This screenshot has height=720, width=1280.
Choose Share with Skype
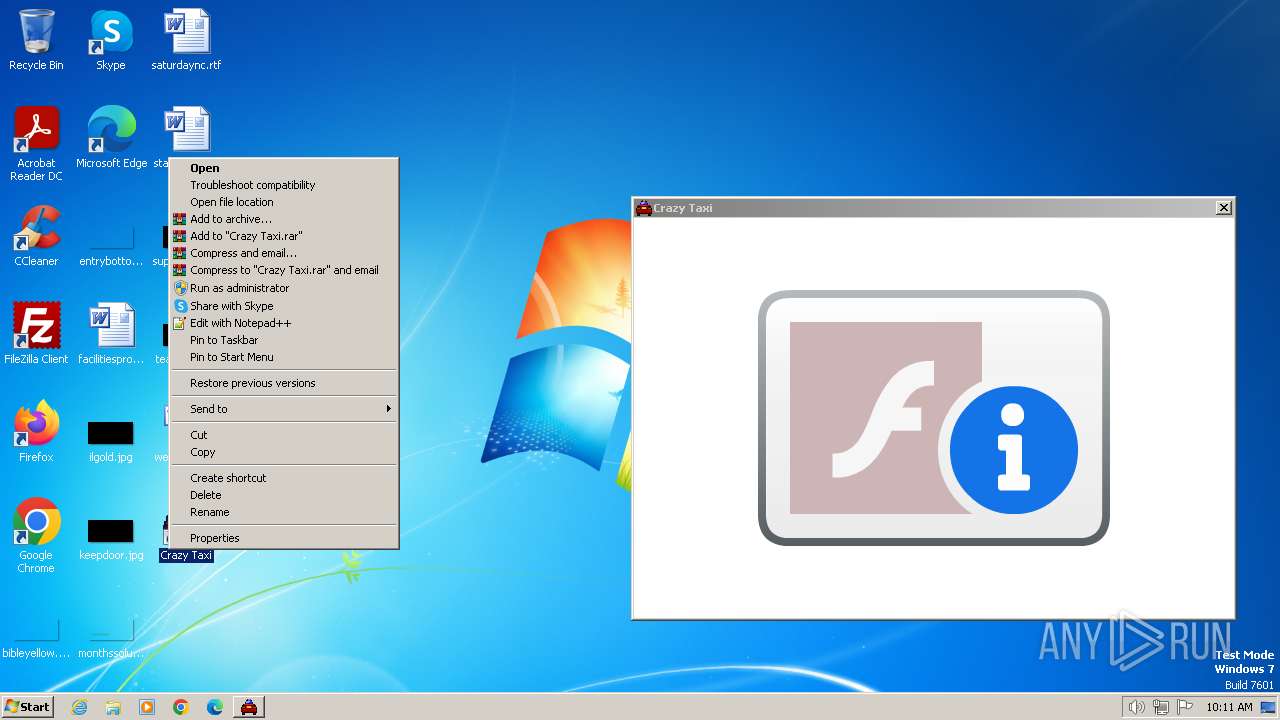point(284,306)
